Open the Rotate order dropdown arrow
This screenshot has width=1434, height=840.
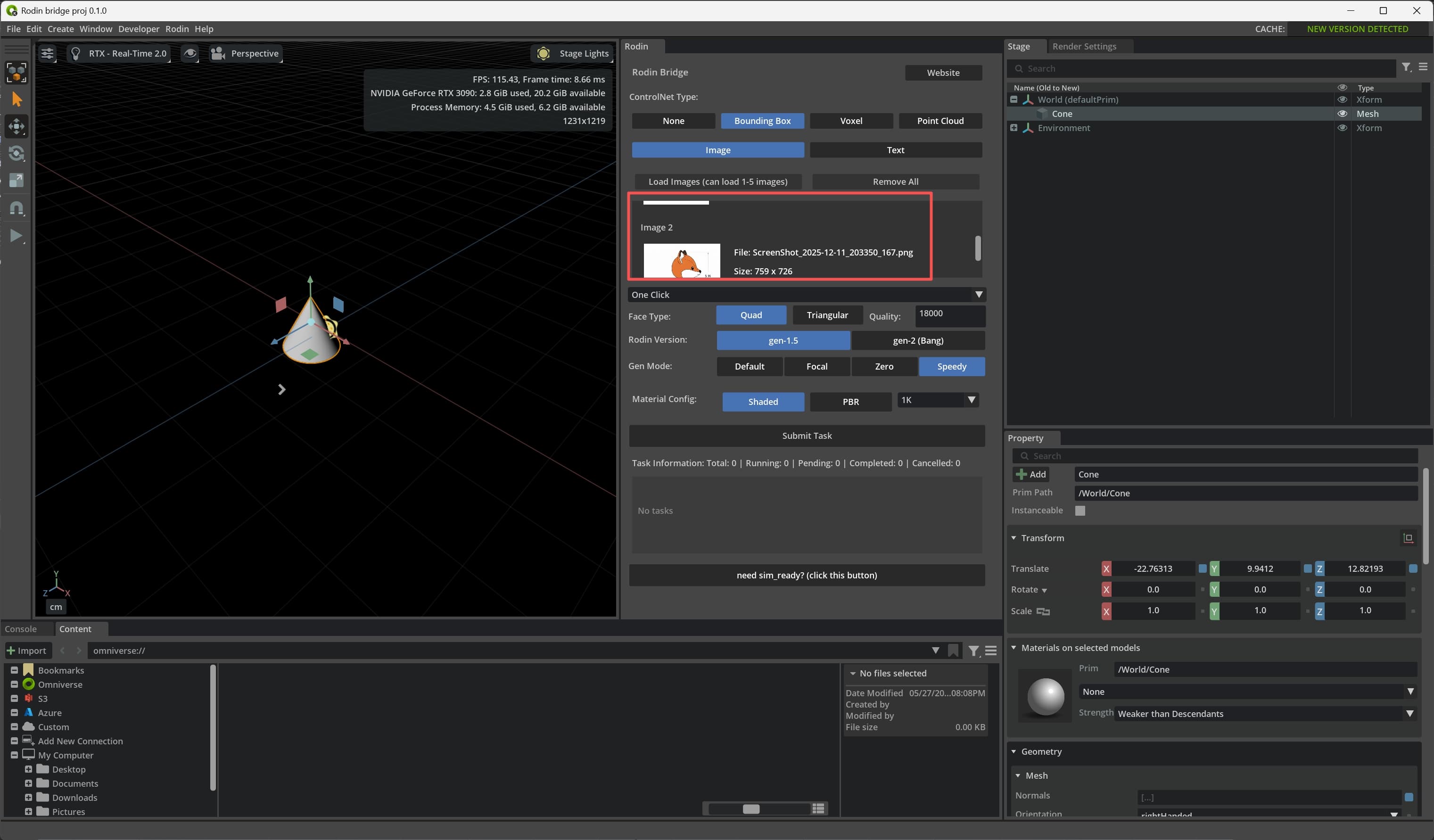(1044, 591)
